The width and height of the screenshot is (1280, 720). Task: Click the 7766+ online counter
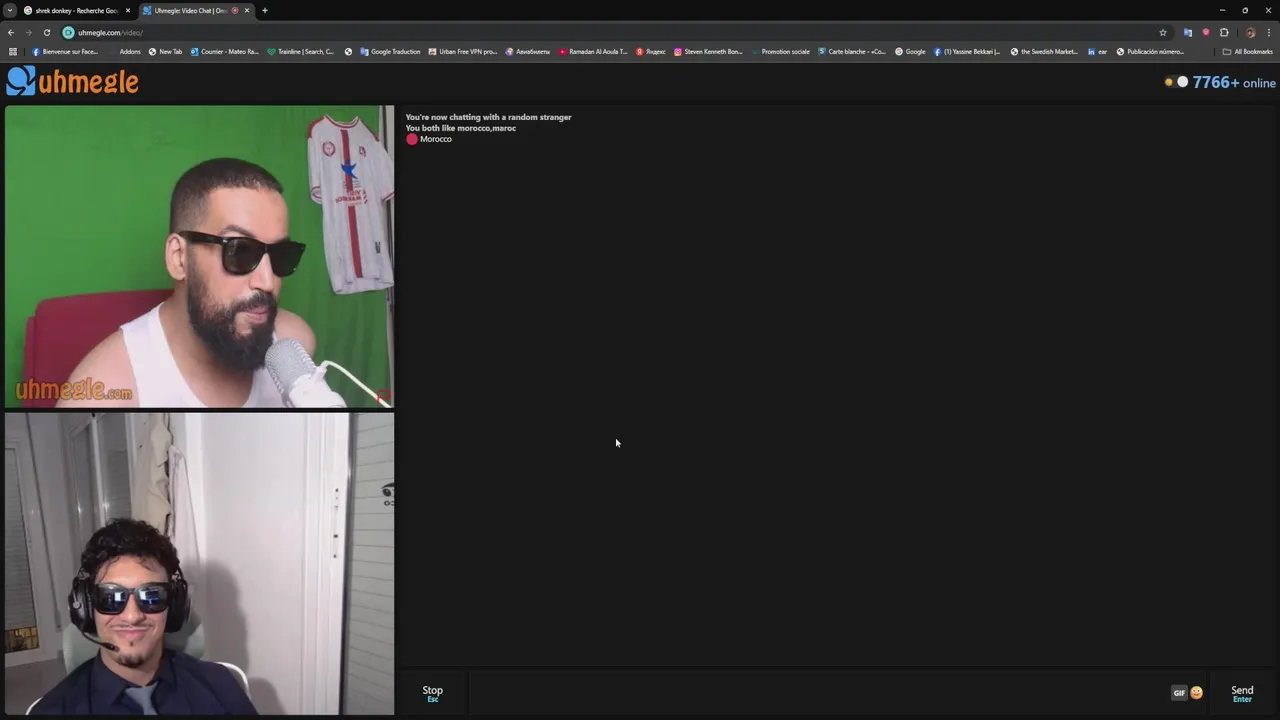click(1234, 82)
